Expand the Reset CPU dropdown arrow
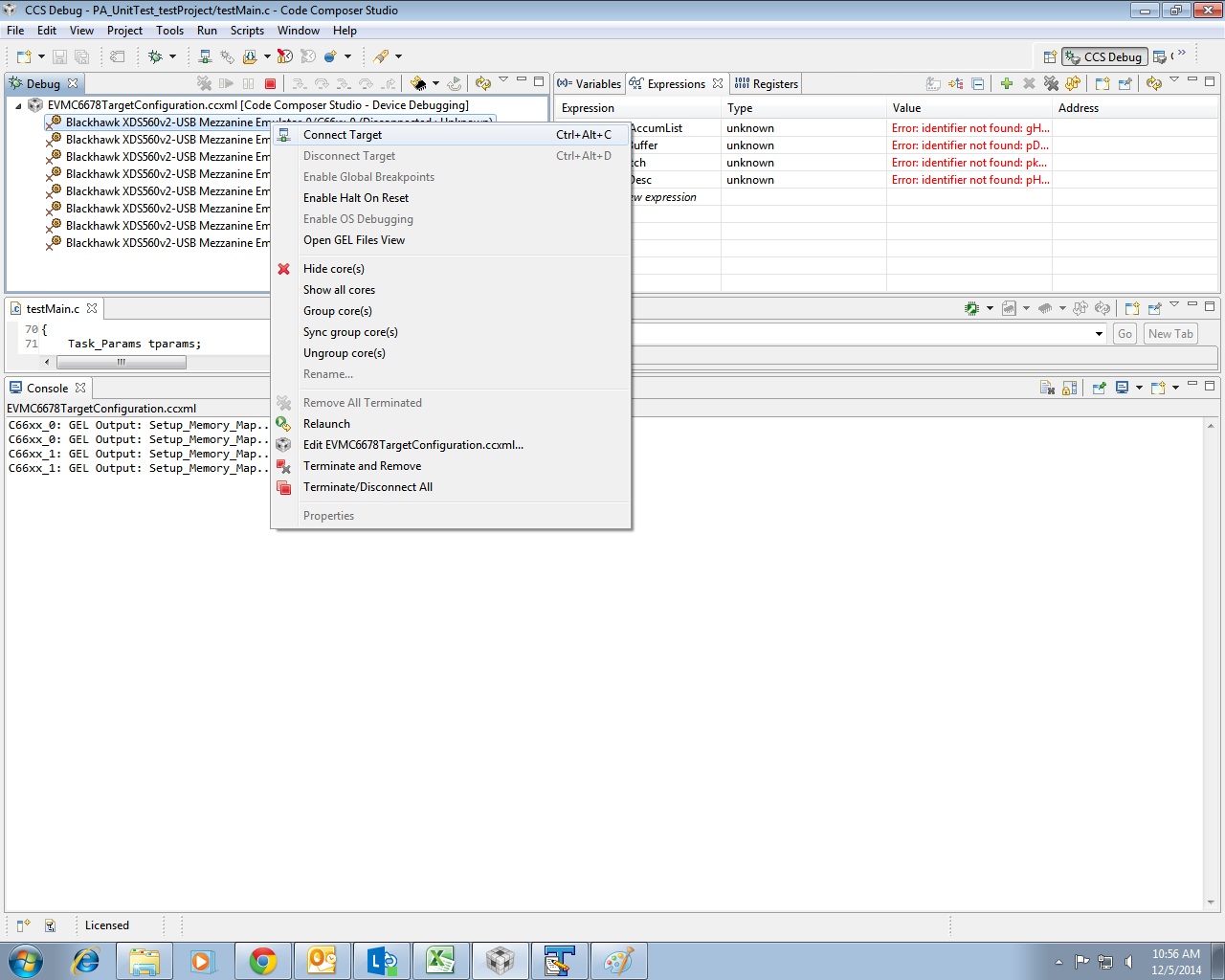Screen dimensions: 1225x980 click(435, 84)
